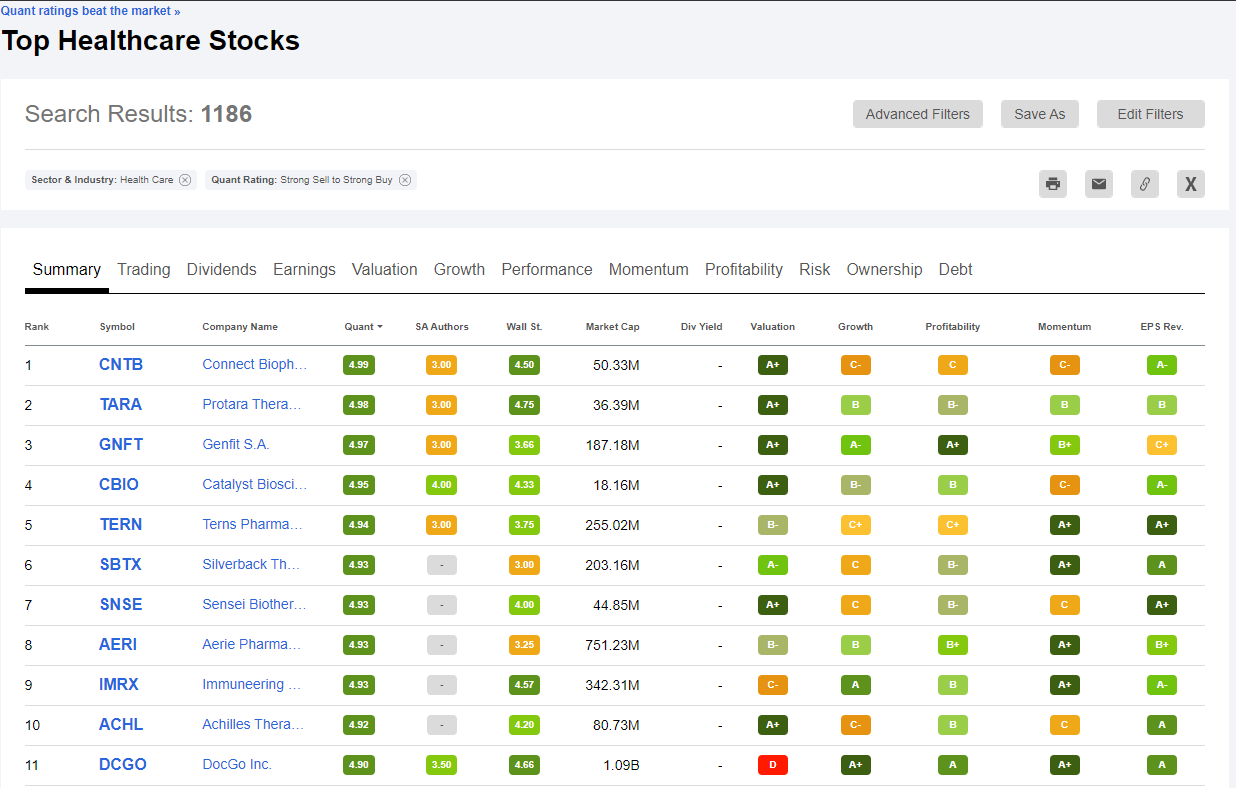Image resolution: width=1236 pixels, height=788 pixels.
Task: Click the SA Authors column header
Action: 442,327
